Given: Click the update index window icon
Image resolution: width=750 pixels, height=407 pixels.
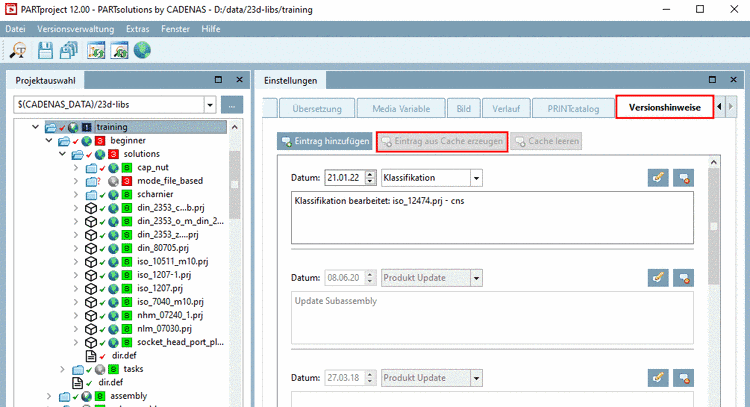Looking at the screenshot, I should pyautogui.click(x=96, y=50).
